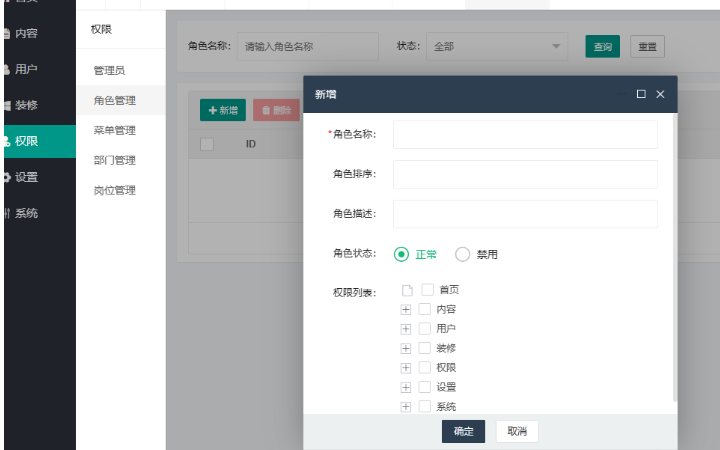Expand the 用户 permission tree node
Image resolution: width=720 pixels, height=450 pixels.
(x=406, y=329)
